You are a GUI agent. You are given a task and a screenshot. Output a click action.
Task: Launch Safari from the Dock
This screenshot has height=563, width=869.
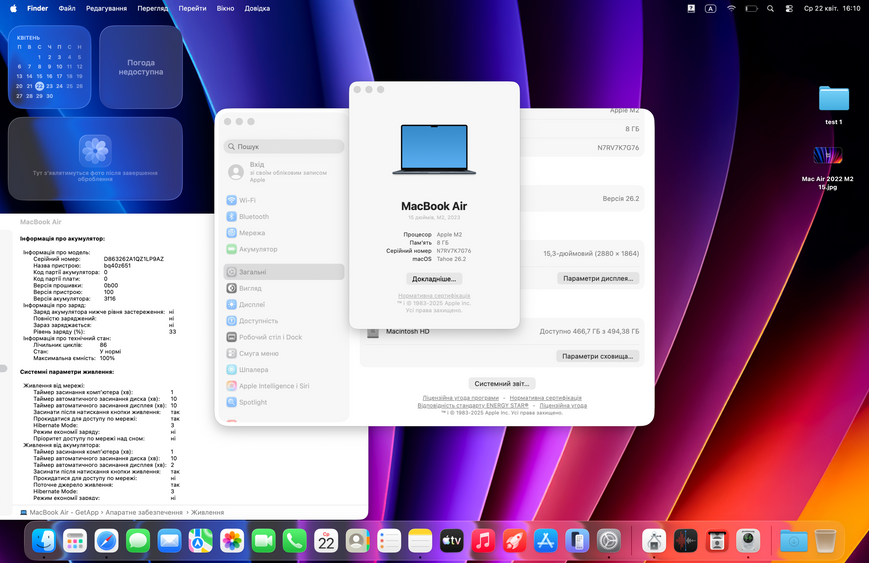(x=106, y=541)
